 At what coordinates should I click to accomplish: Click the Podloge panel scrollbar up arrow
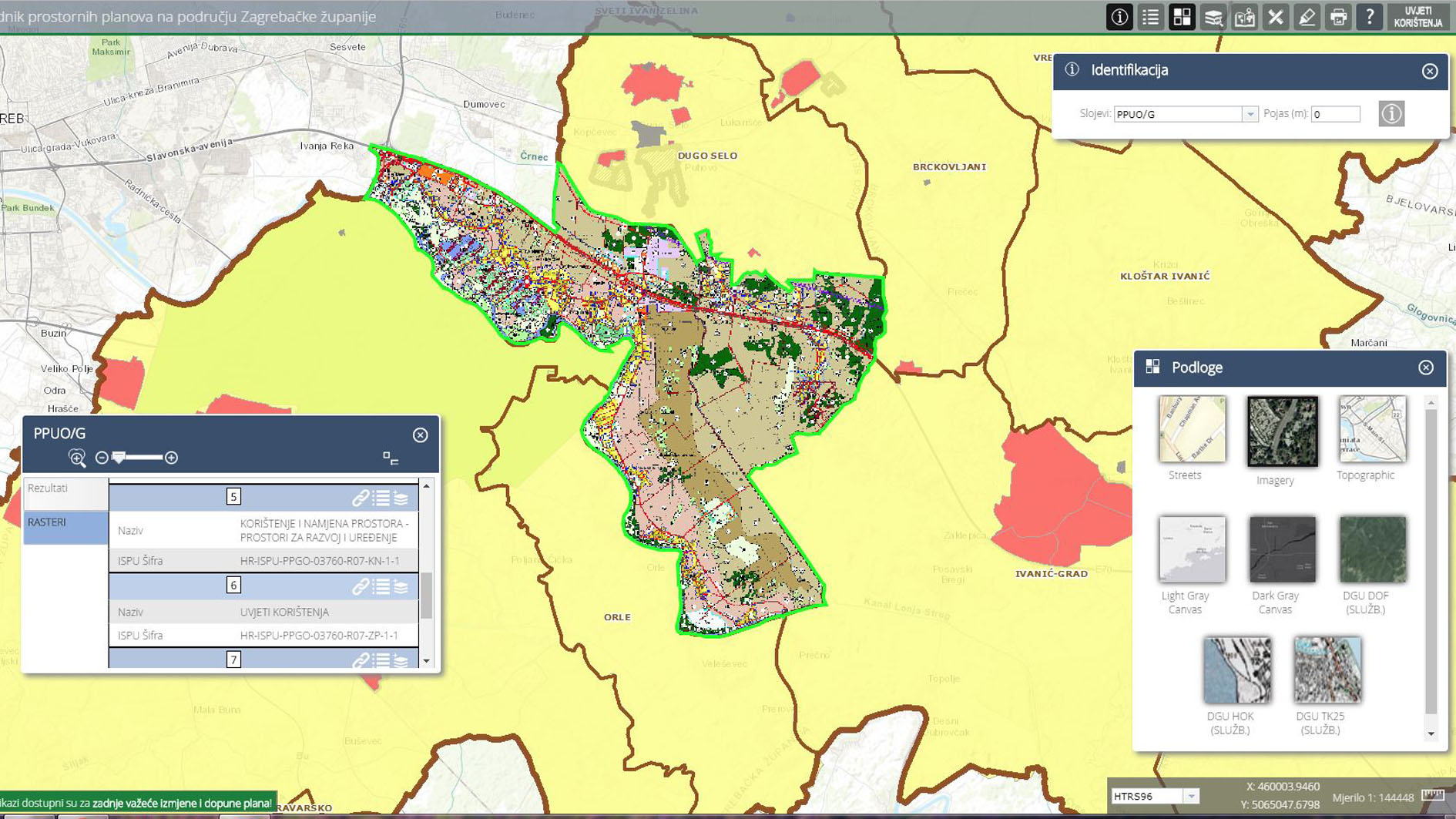point(1431,403)
